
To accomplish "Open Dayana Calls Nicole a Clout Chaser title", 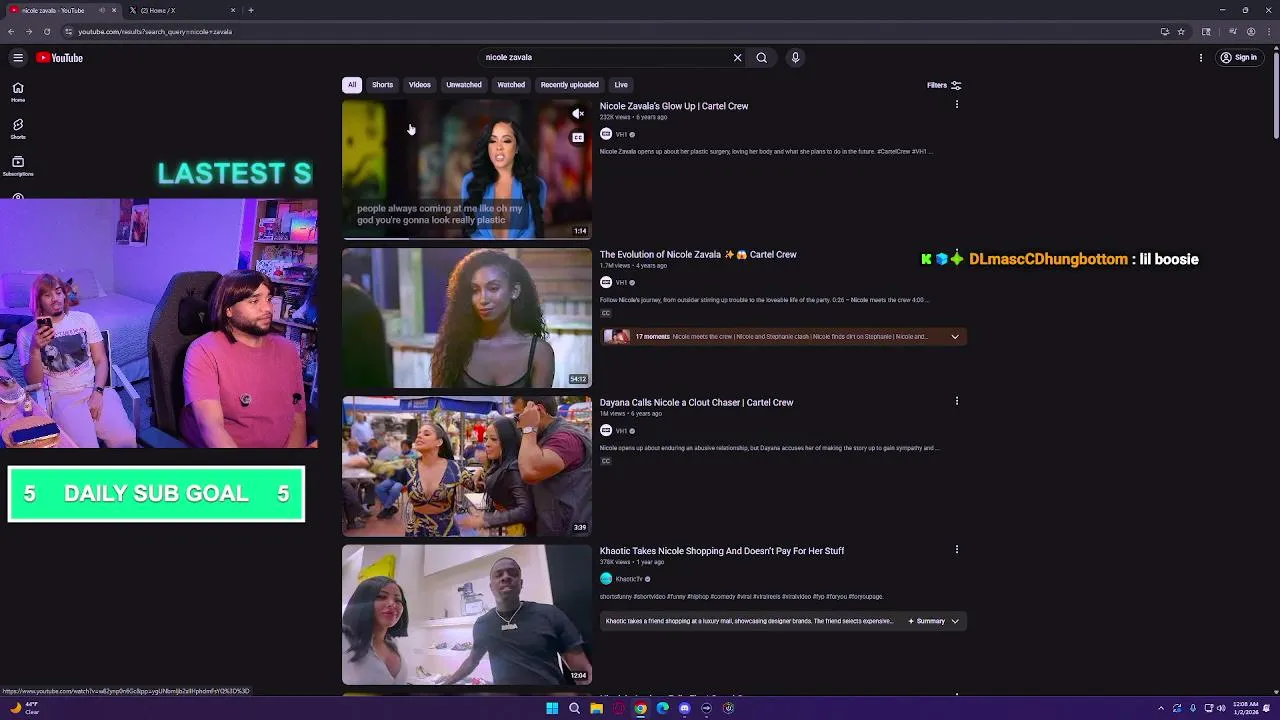I will pyautogui.click(x=696, y=403).
